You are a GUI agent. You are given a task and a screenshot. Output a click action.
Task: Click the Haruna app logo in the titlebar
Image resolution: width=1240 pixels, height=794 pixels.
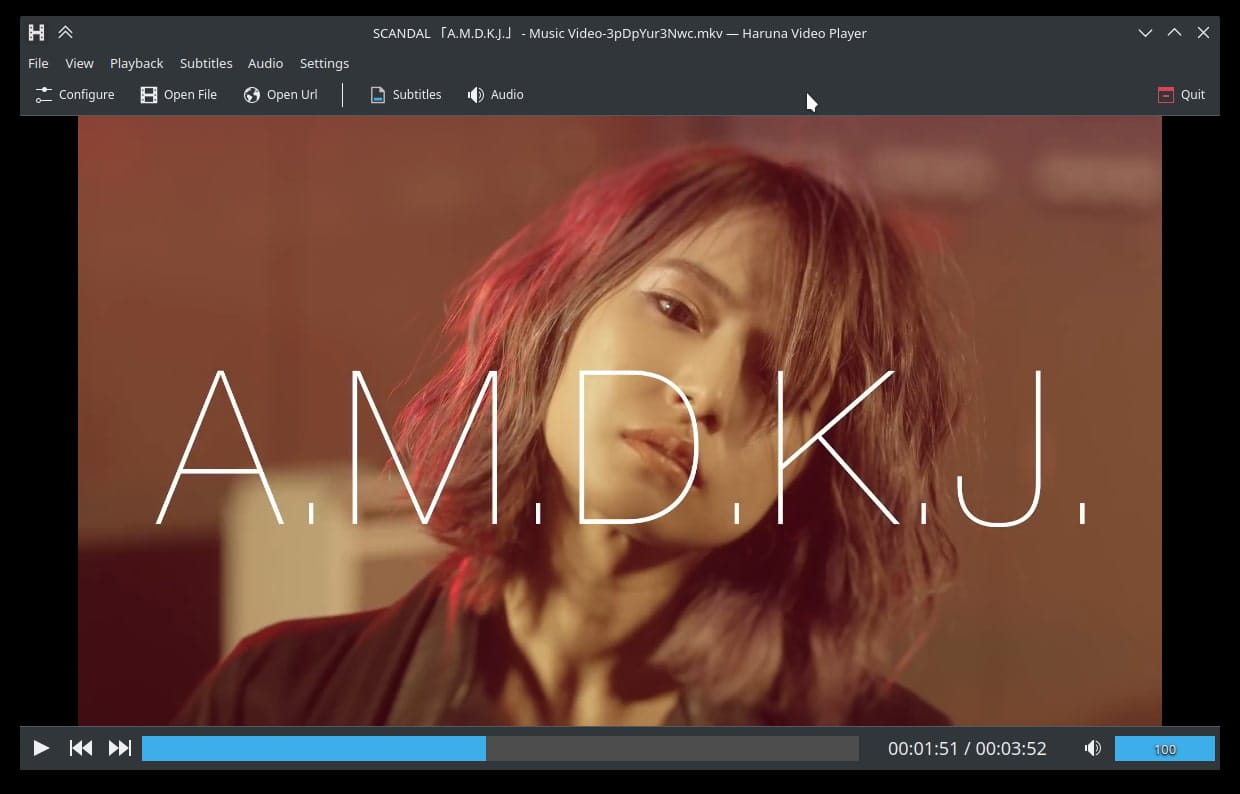(36, 32)
